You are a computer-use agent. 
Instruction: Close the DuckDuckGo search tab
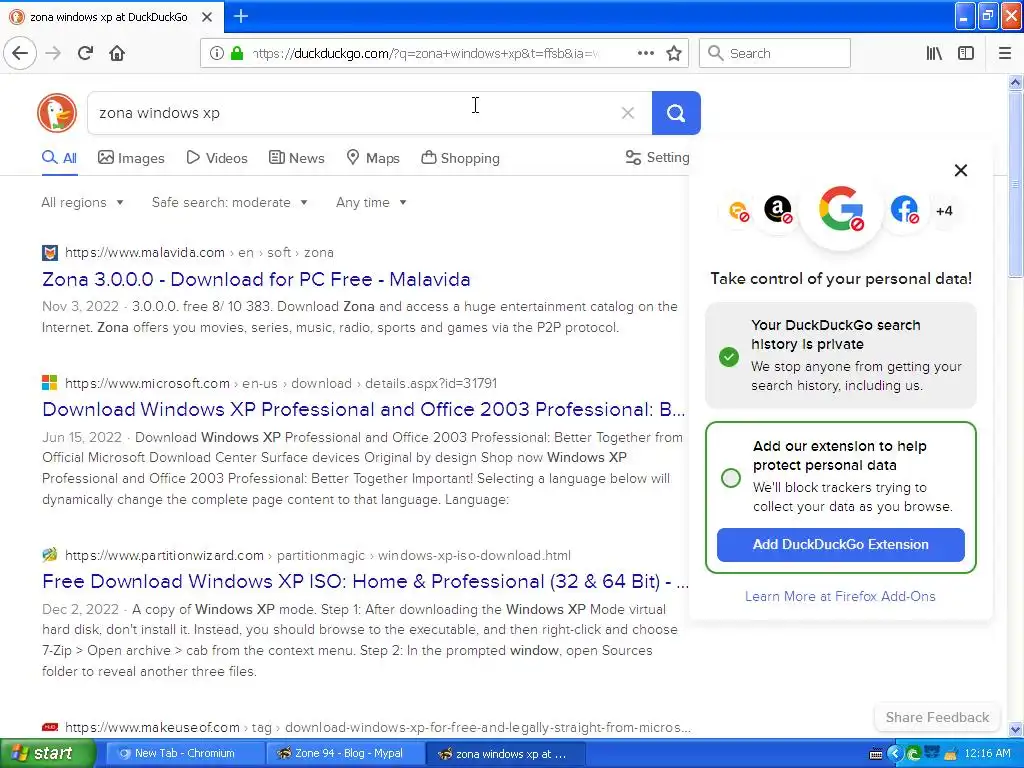point(206,17)
